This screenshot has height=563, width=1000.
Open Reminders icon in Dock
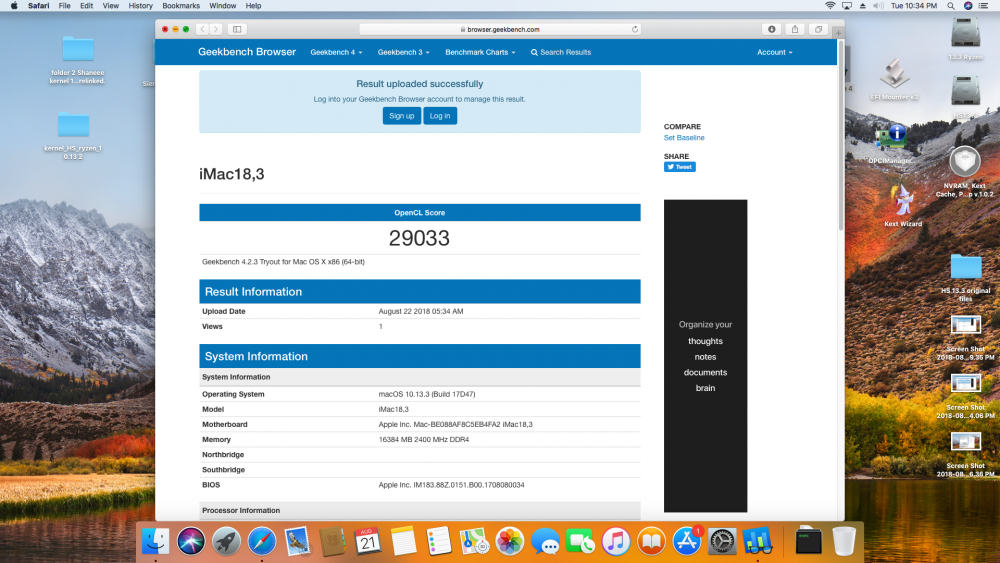point(439,541)
